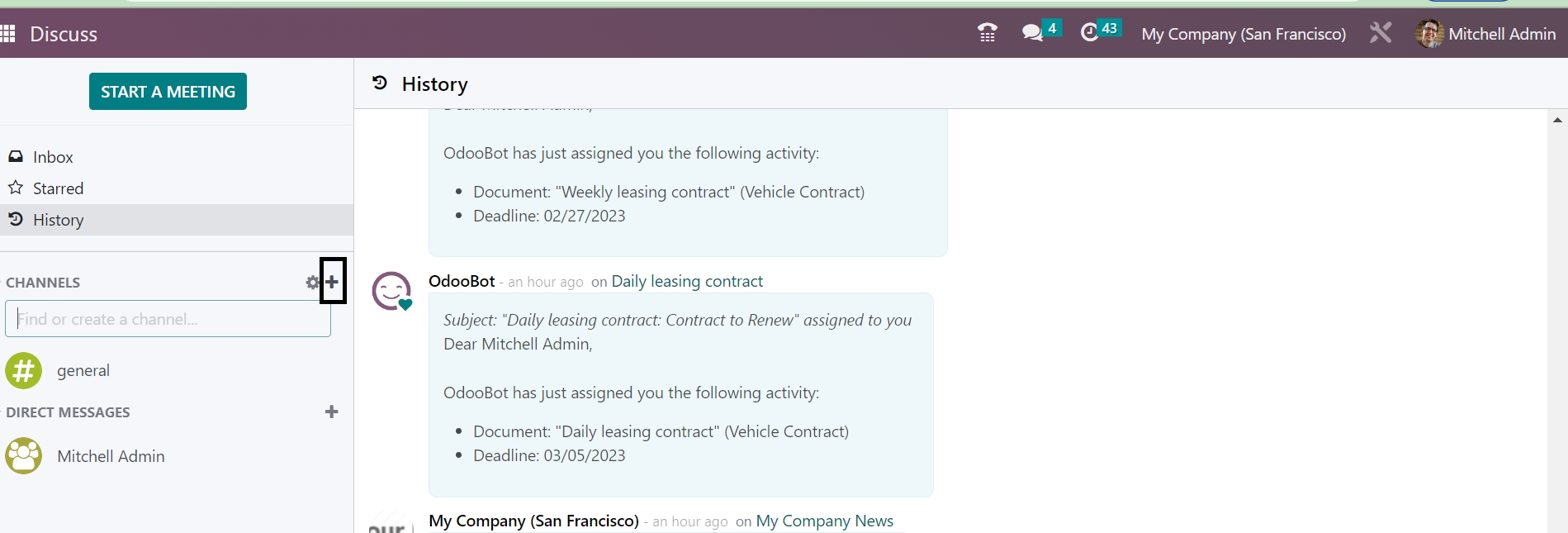Open the conversations messages icon
This screenshot has width=1568, height=533.
(1032, 33)
